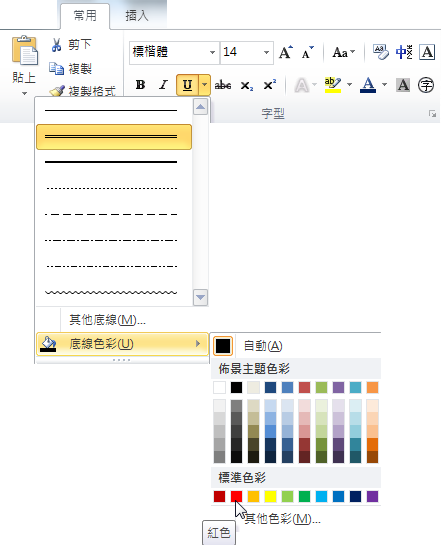This screenshot has height=545, width=441.
Task: Choose the dot-dash underline style
Action: [x=114, y=240]
